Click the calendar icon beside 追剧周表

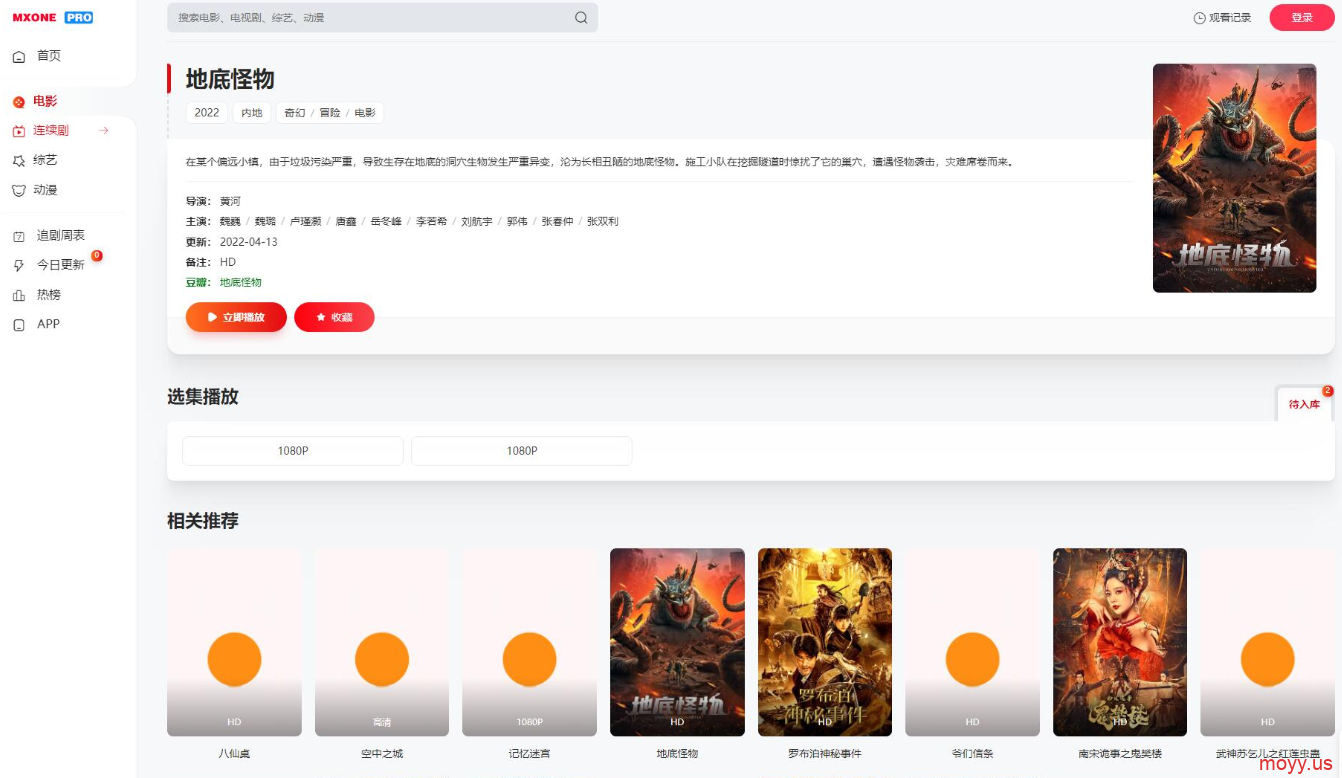click(19, 237)
